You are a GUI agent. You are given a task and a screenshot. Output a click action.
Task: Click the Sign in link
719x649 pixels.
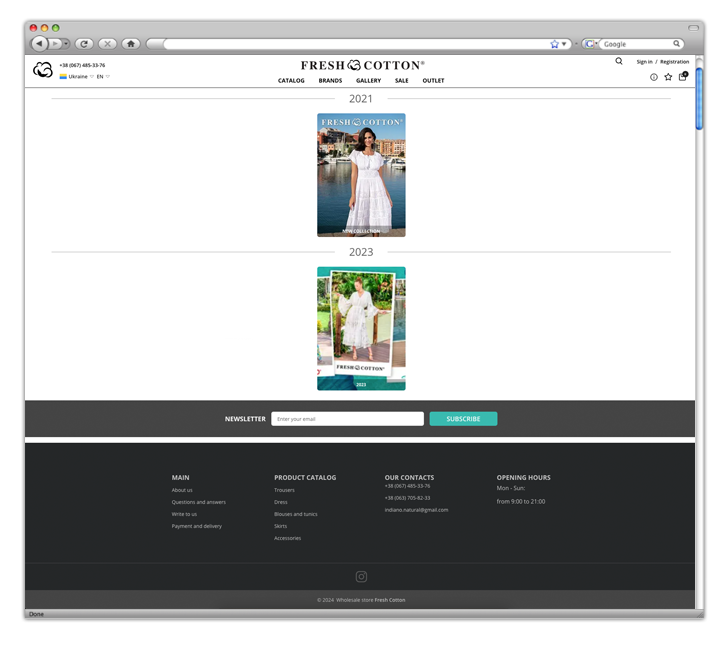(x=644, y=62)
